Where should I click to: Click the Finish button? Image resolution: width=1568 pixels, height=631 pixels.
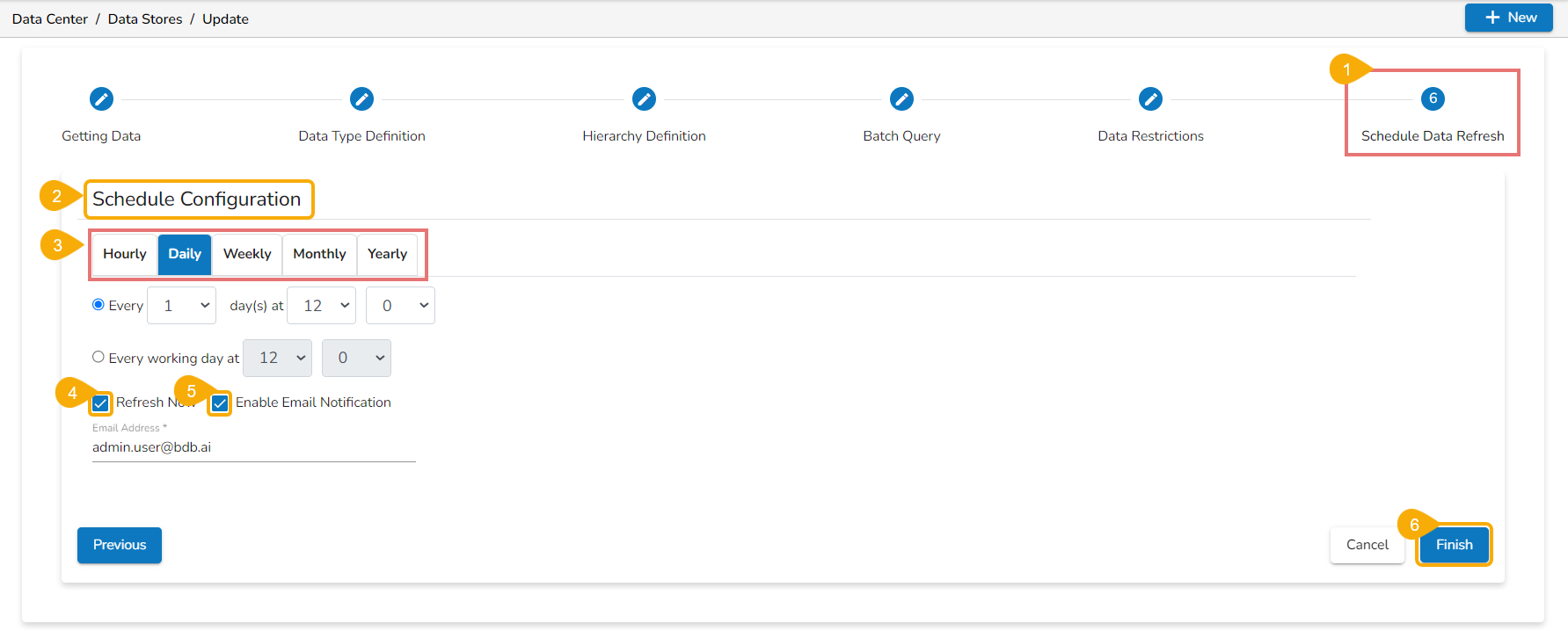coord(1454,545)
